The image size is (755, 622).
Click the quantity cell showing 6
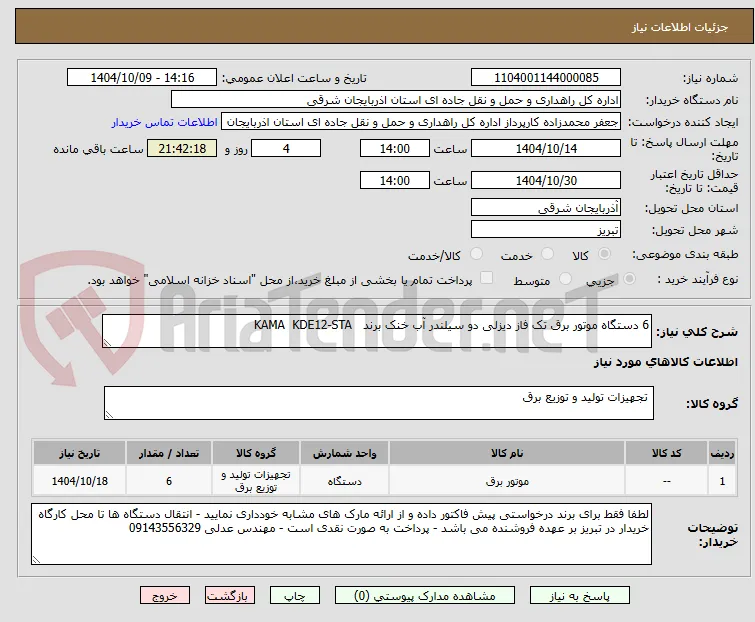169,480
